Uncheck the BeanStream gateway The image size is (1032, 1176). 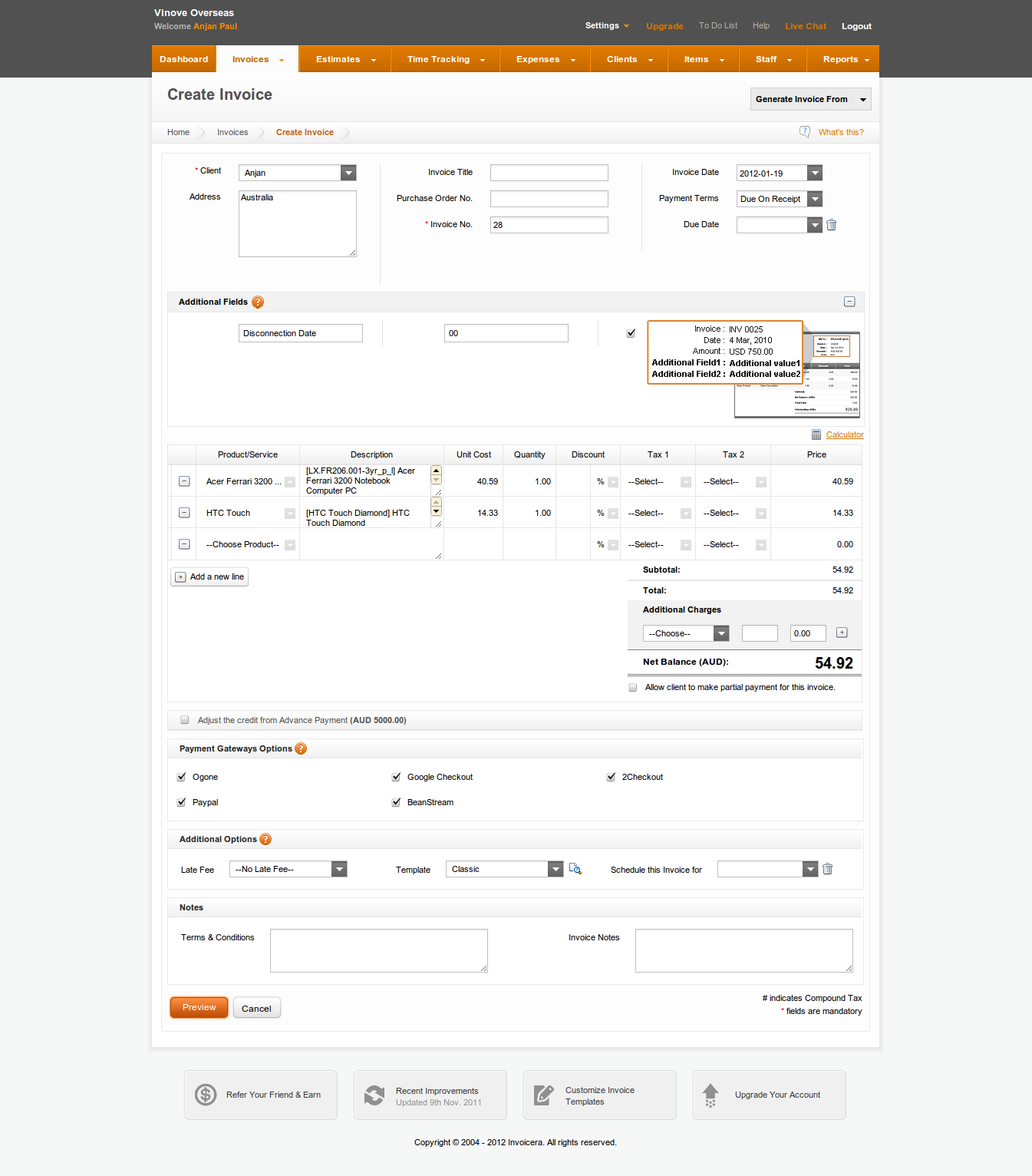(397, 802)
